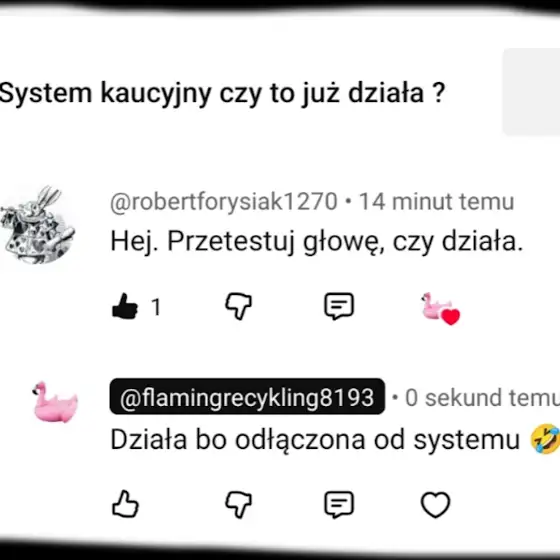This screenshot has width=560, height=560.
Task: Click the like count "1" on first comment
Action: (x=156, y=307)
